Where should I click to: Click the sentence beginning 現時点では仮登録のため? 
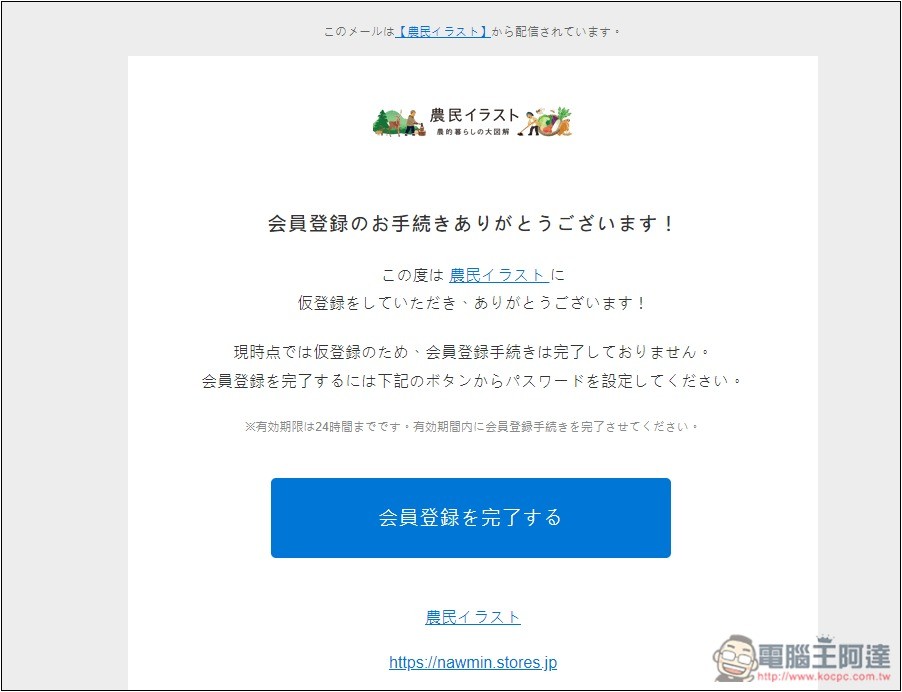pyautogui.click(x=472, y=353)
